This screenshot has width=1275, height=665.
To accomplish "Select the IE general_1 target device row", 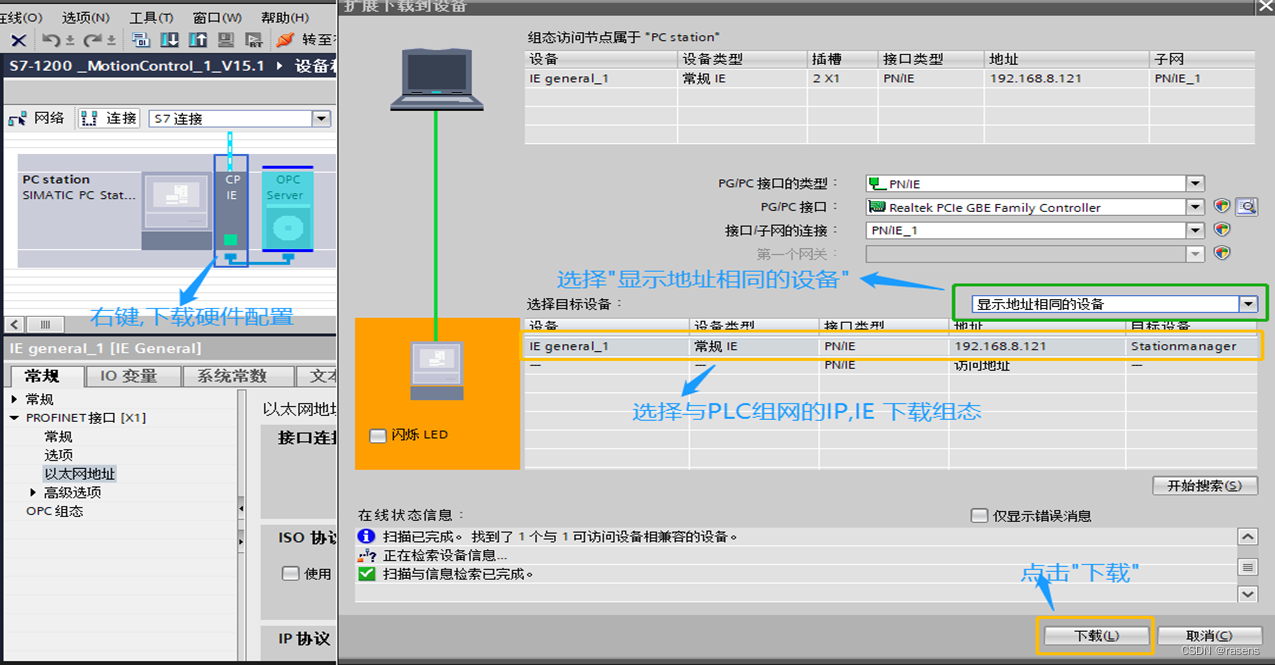I will click(891, 346).
